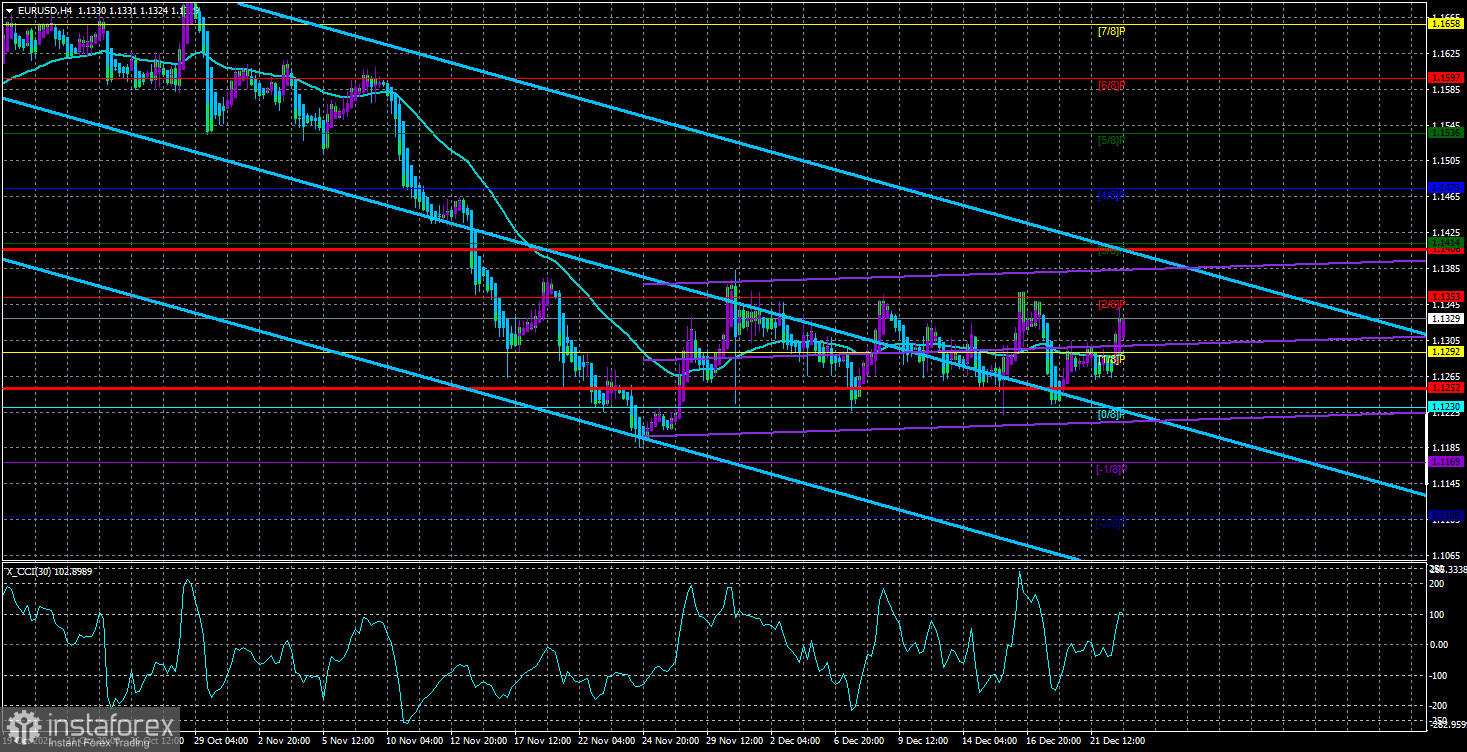Select the [5/8]P Murray level label
Image resolution: width=1467 pixels, height=752 pixels.
pyautogui.click(x=1111, y=140)
